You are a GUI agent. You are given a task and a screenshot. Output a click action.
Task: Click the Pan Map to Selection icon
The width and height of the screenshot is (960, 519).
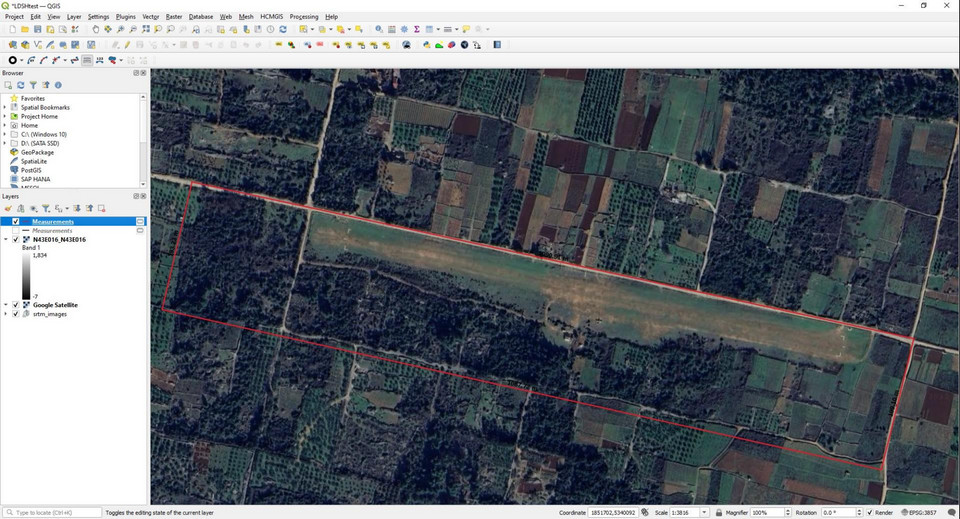pos(108,29)
